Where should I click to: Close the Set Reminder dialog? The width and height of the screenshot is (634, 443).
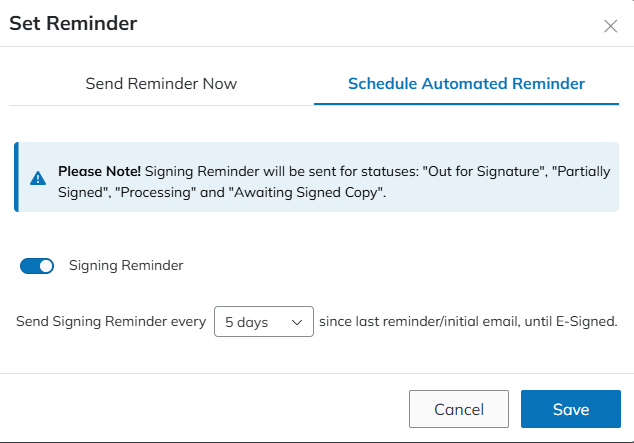(610, 26)
